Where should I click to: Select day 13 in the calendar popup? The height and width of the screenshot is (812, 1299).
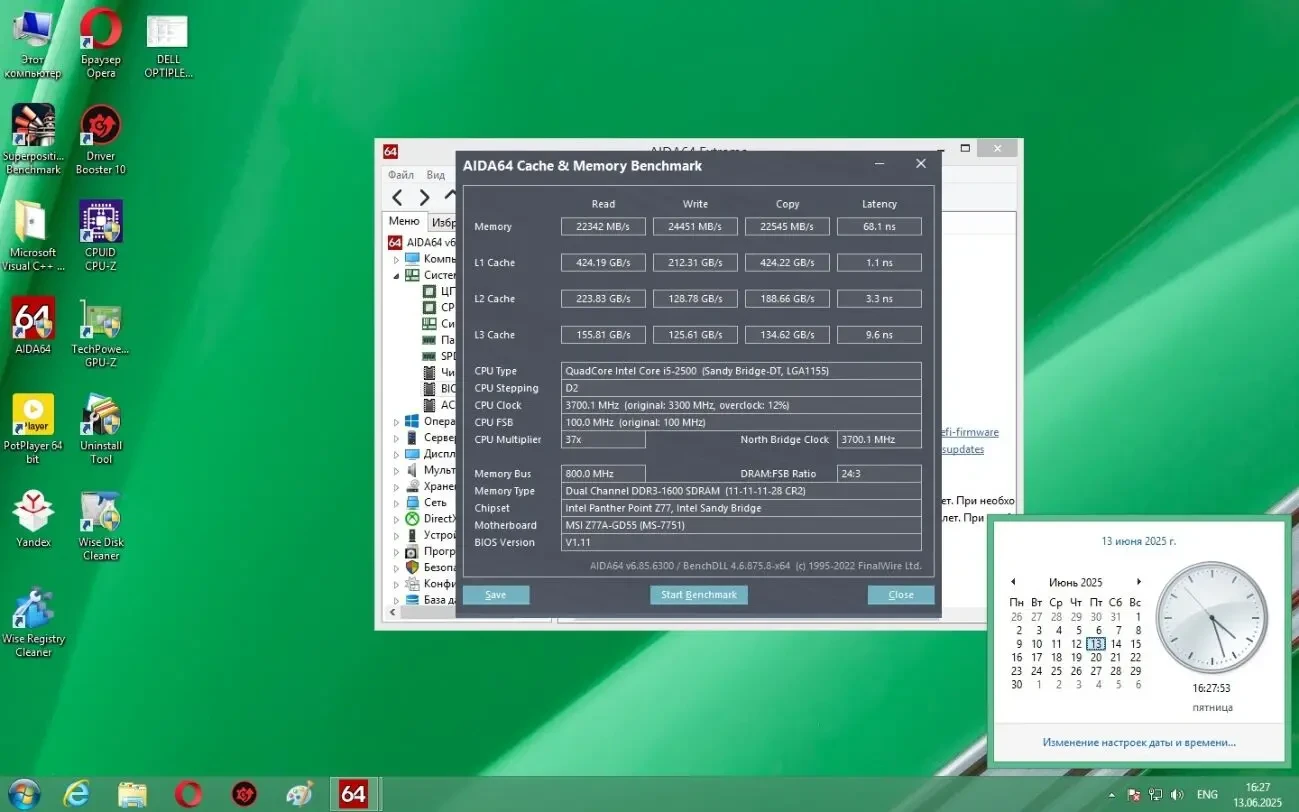pos(1096,644)
